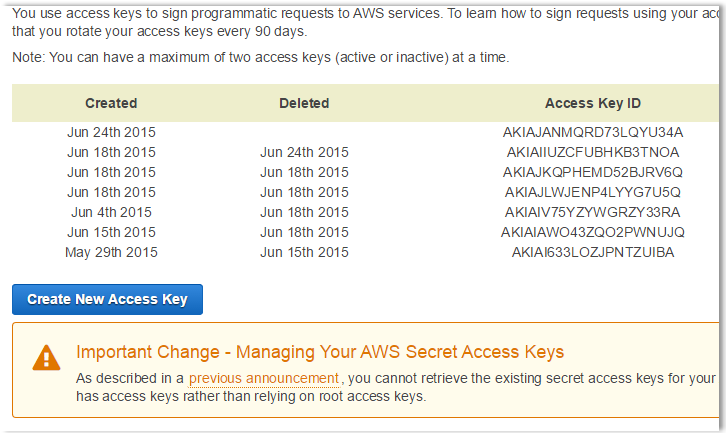Click access key AKIAIIUZCFUBHKB3TNOA
This screenshot has height=433, width=726.
tap(593, 152)
